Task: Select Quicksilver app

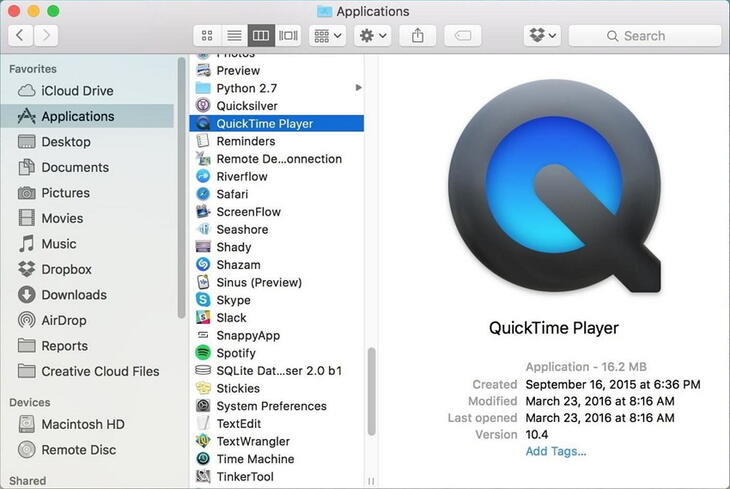Action: [x=277, y=106]
